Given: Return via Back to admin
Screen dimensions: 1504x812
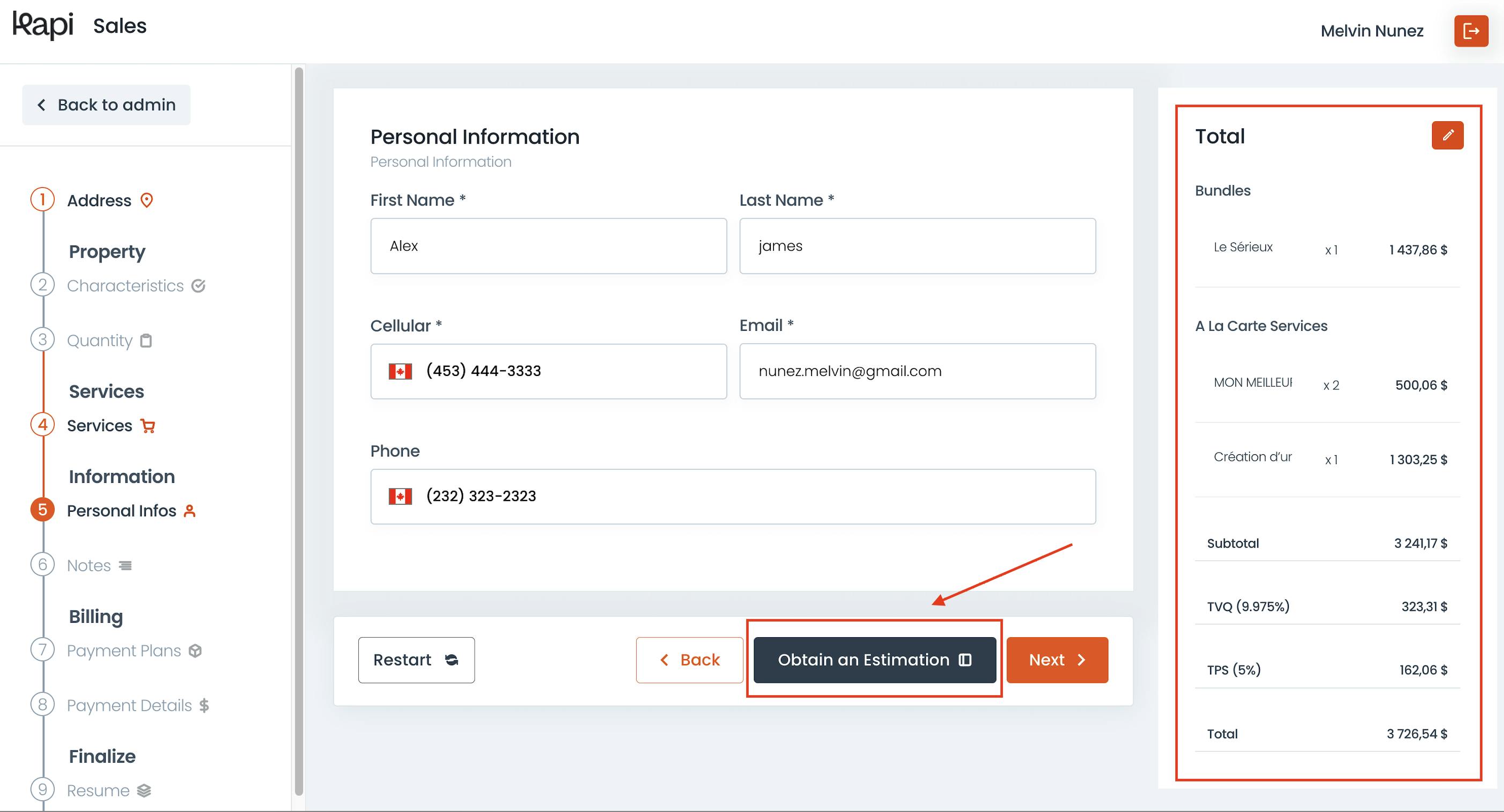Looking at the screenshot, I should (x=106, y=105).
